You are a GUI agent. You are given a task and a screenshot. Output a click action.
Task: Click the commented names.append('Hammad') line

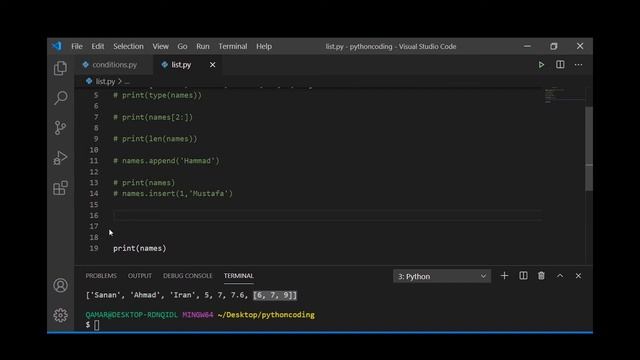coord(166,161)
